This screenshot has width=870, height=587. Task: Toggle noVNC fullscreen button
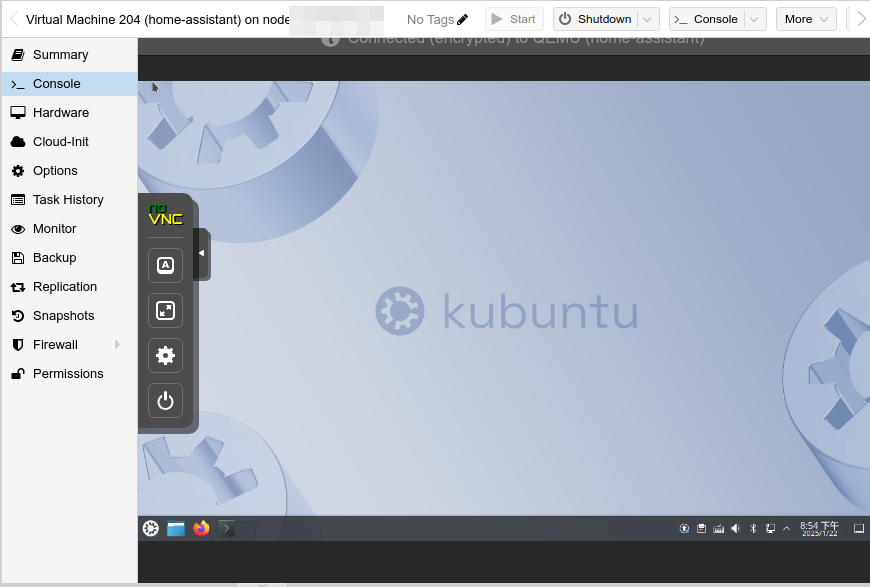point(165,310)
